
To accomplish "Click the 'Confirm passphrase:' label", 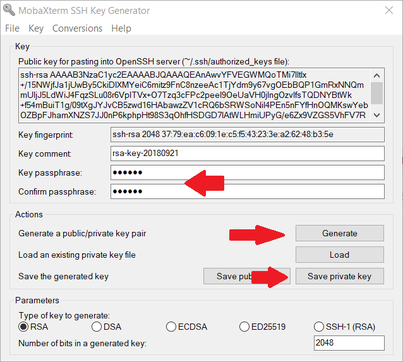I will 57,192.
